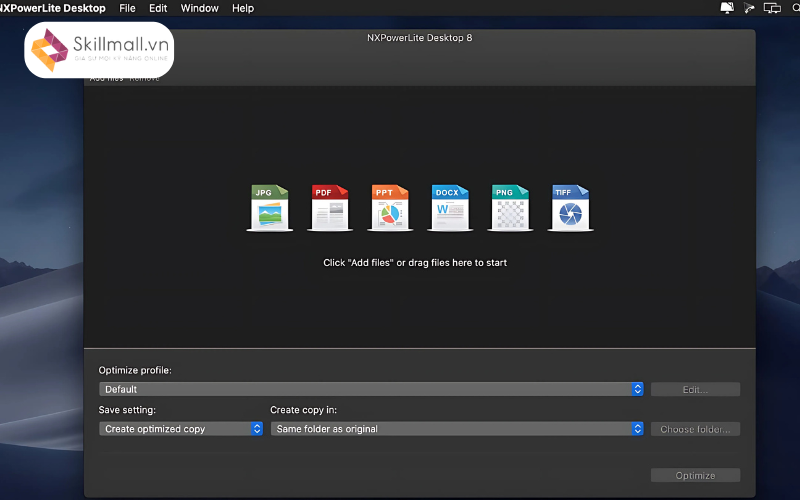Click the Optimize profile label
Viewport: 800px width, 500px height.
135,370
